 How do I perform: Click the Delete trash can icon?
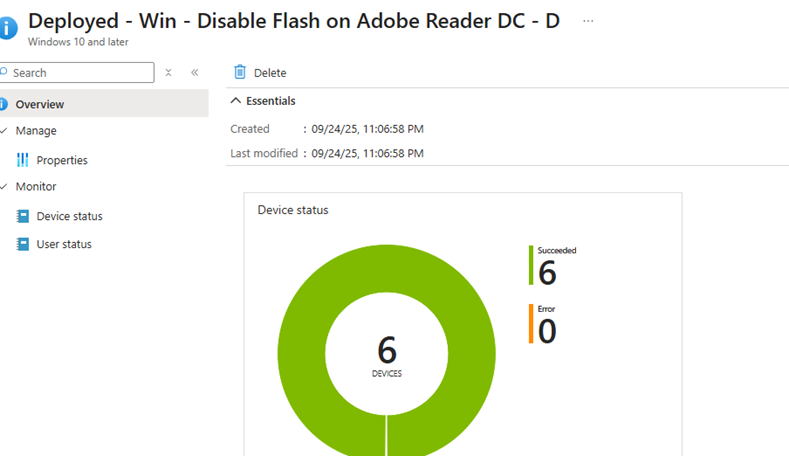point(240,72)
